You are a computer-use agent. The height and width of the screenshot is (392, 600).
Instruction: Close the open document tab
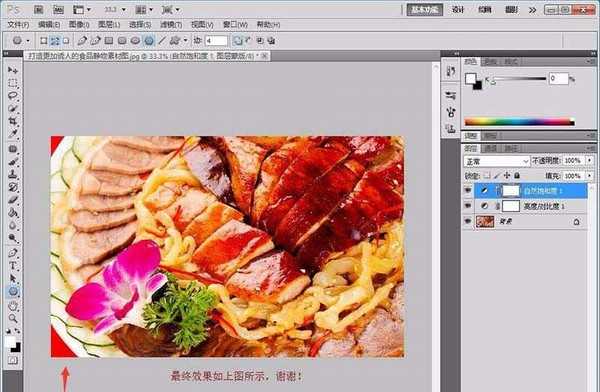264,56
